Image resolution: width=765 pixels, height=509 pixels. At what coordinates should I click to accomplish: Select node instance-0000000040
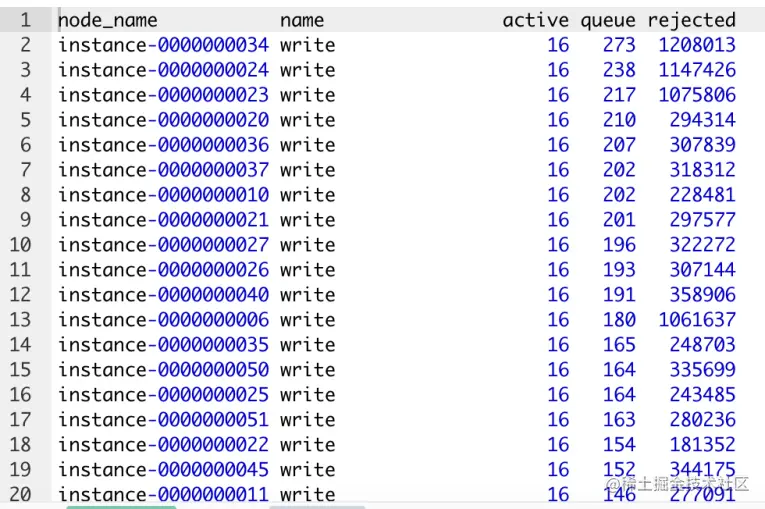163,295
